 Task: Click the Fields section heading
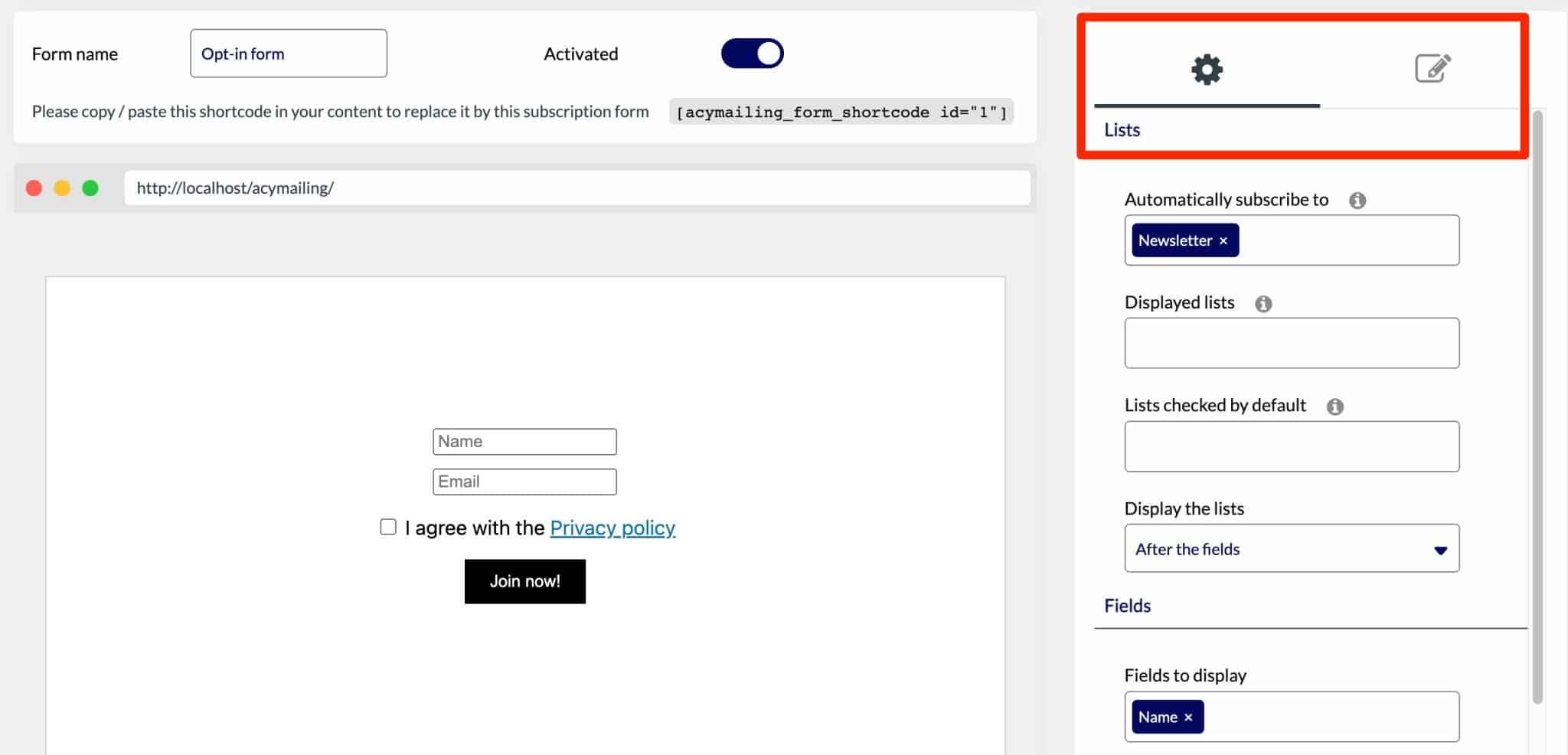pos(1127,606)
